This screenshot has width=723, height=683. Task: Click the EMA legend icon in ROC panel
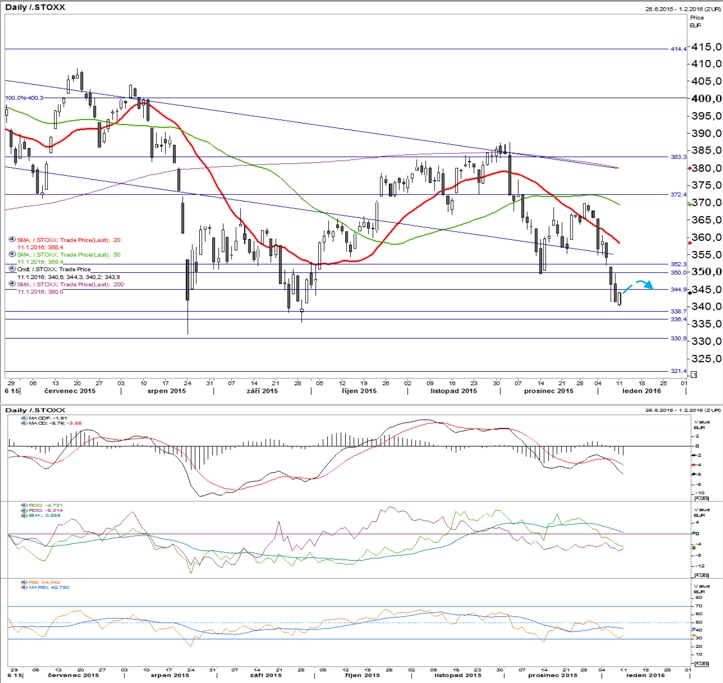click(24, 516)
